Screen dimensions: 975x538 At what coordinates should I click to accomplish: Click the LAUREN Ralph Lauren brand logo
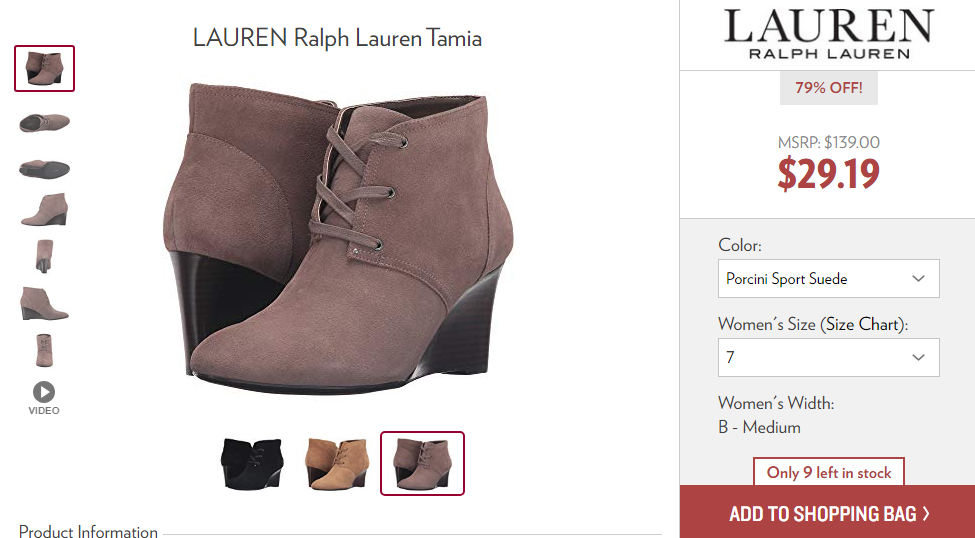(829, 34)
